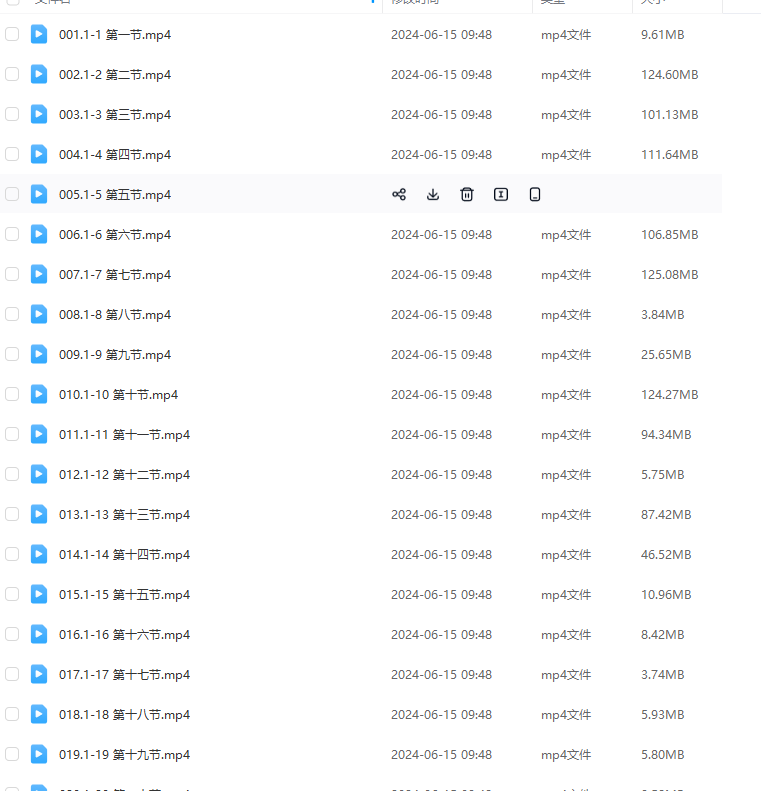Rename the 005.1-5 第五节.mp4 file
Image resolution: width=761 pixels, height=791 pixels.
(x=501, y=195)
